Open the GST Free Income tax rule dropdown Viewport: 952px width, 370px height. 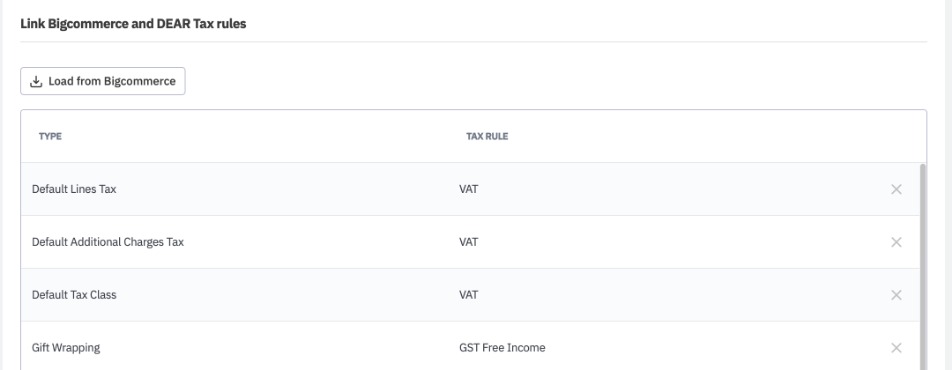click(502, 348)
